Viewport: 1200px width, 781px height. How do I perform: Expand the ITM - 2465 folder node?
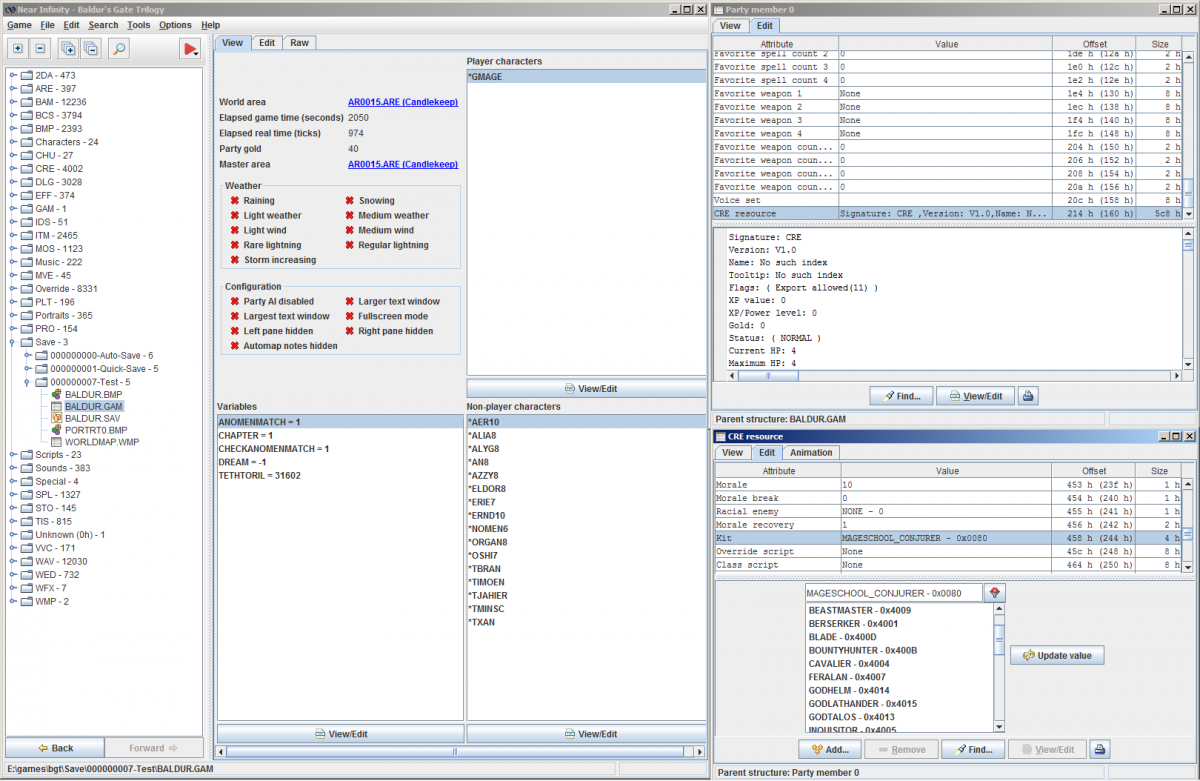tap(12, 235)
